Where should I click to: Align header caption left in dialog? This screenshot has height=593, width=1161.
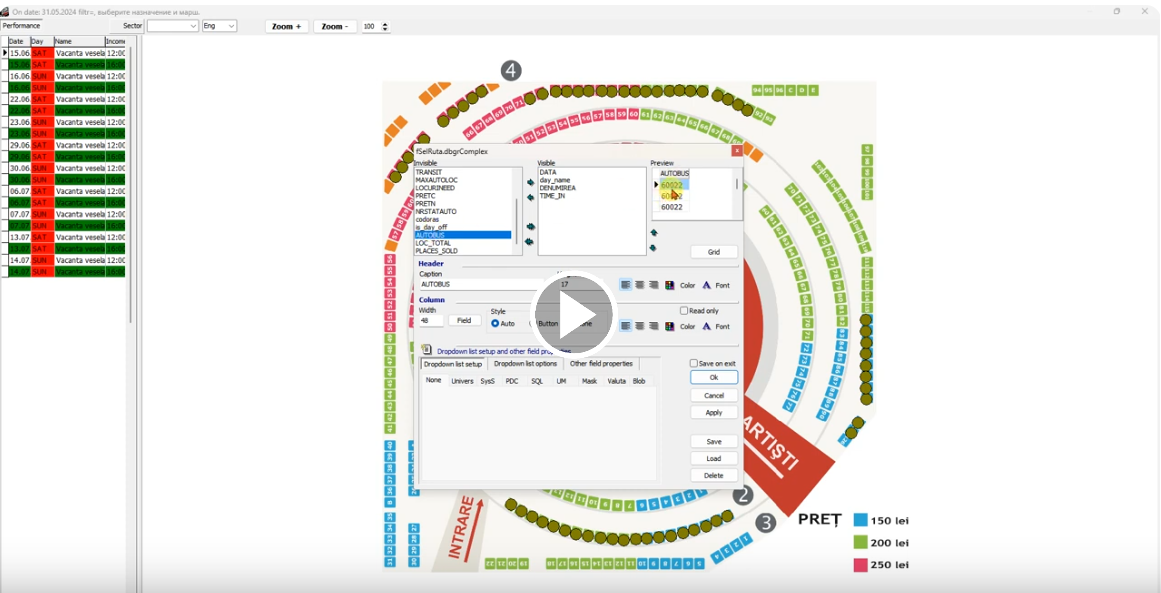click(x=626, y=285)
